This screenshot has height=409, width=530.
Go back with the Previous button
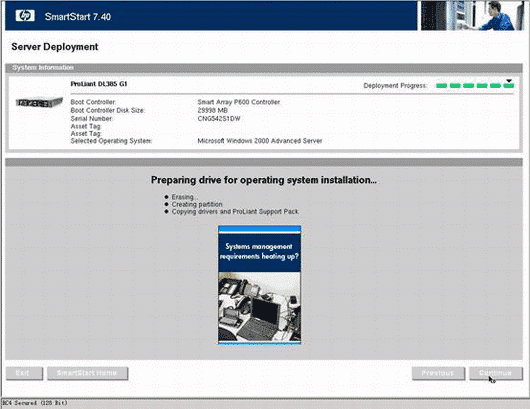[438, 373]
